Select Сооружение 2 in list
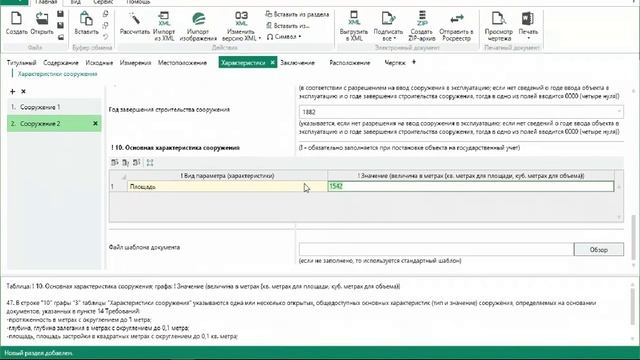 54,123
